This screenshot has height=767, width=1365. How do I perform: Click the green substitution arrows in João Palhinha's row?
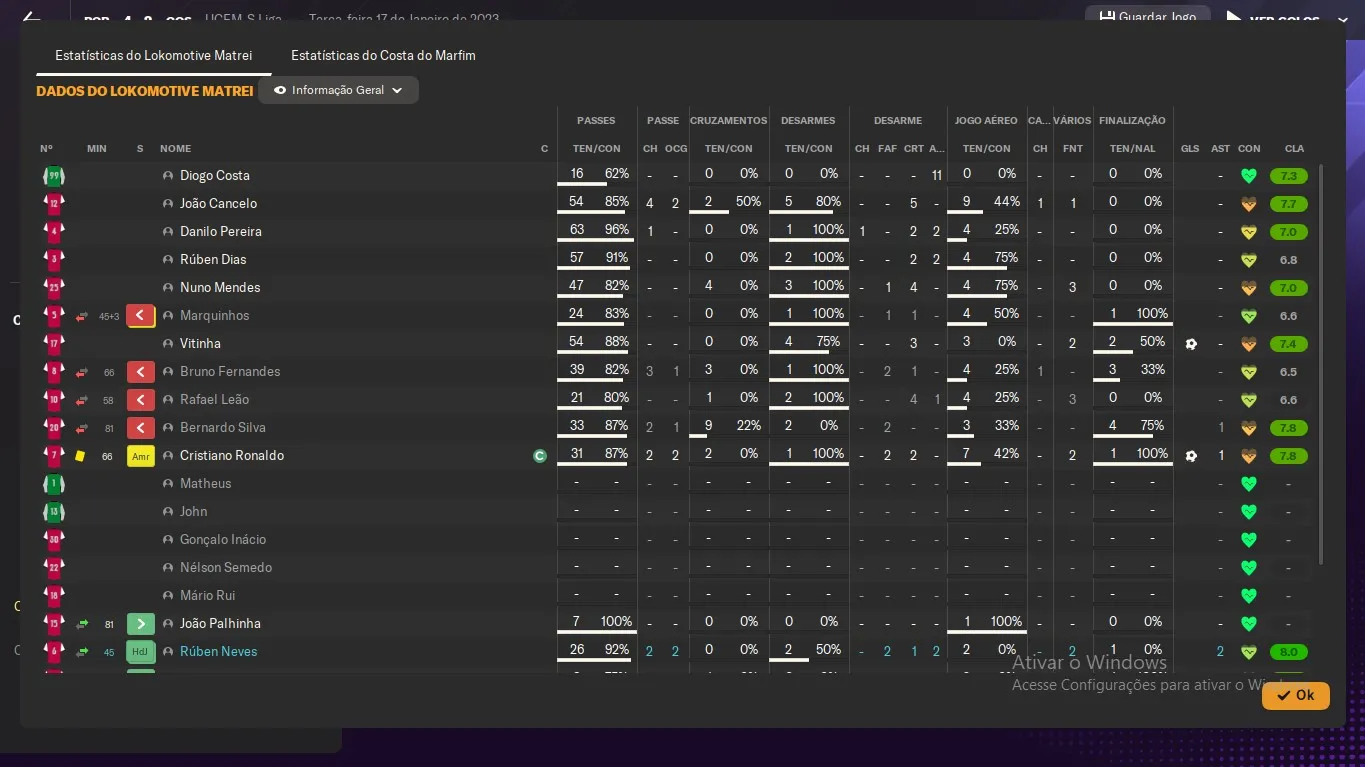[82, 624]
